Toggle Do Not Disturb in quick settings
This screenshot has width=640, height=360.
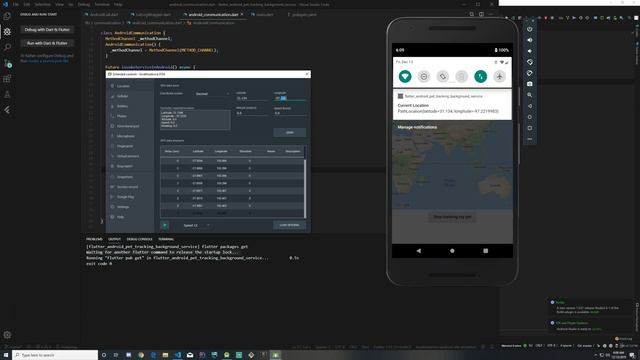coord(424,76)
